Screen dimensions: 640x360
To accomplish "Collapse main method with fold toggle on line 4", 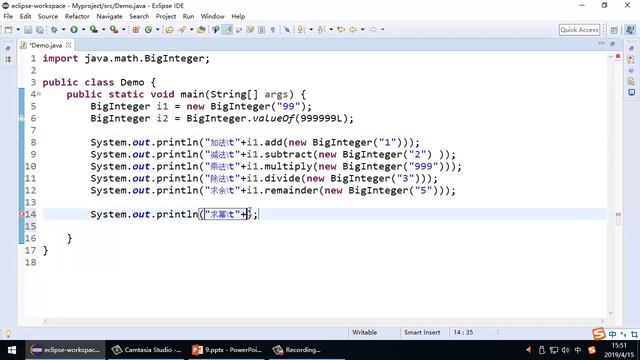I will pyautogui.click(x=39, y=94).
